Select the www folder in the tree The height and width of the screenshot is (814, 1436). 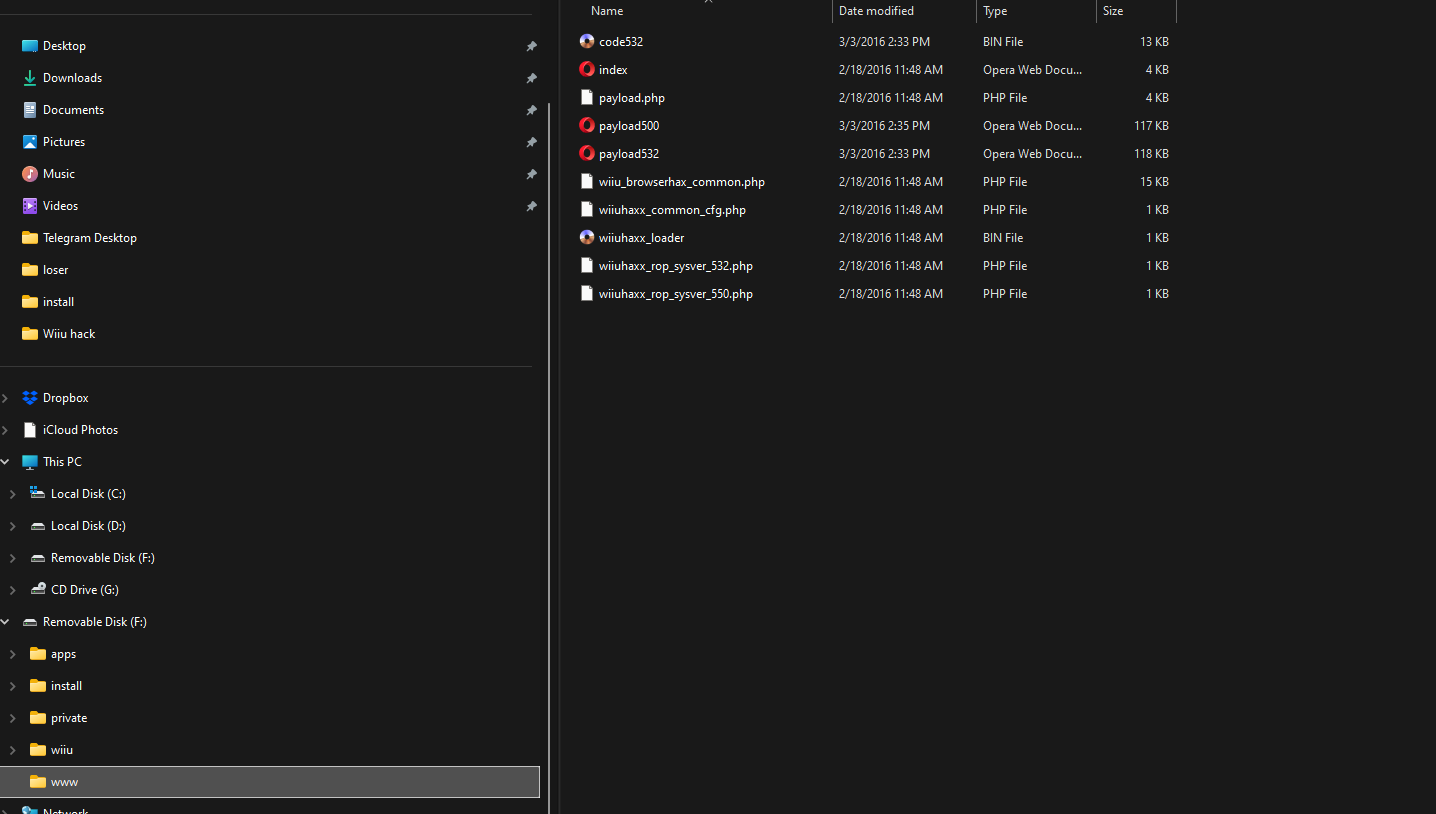coord(269,782)
